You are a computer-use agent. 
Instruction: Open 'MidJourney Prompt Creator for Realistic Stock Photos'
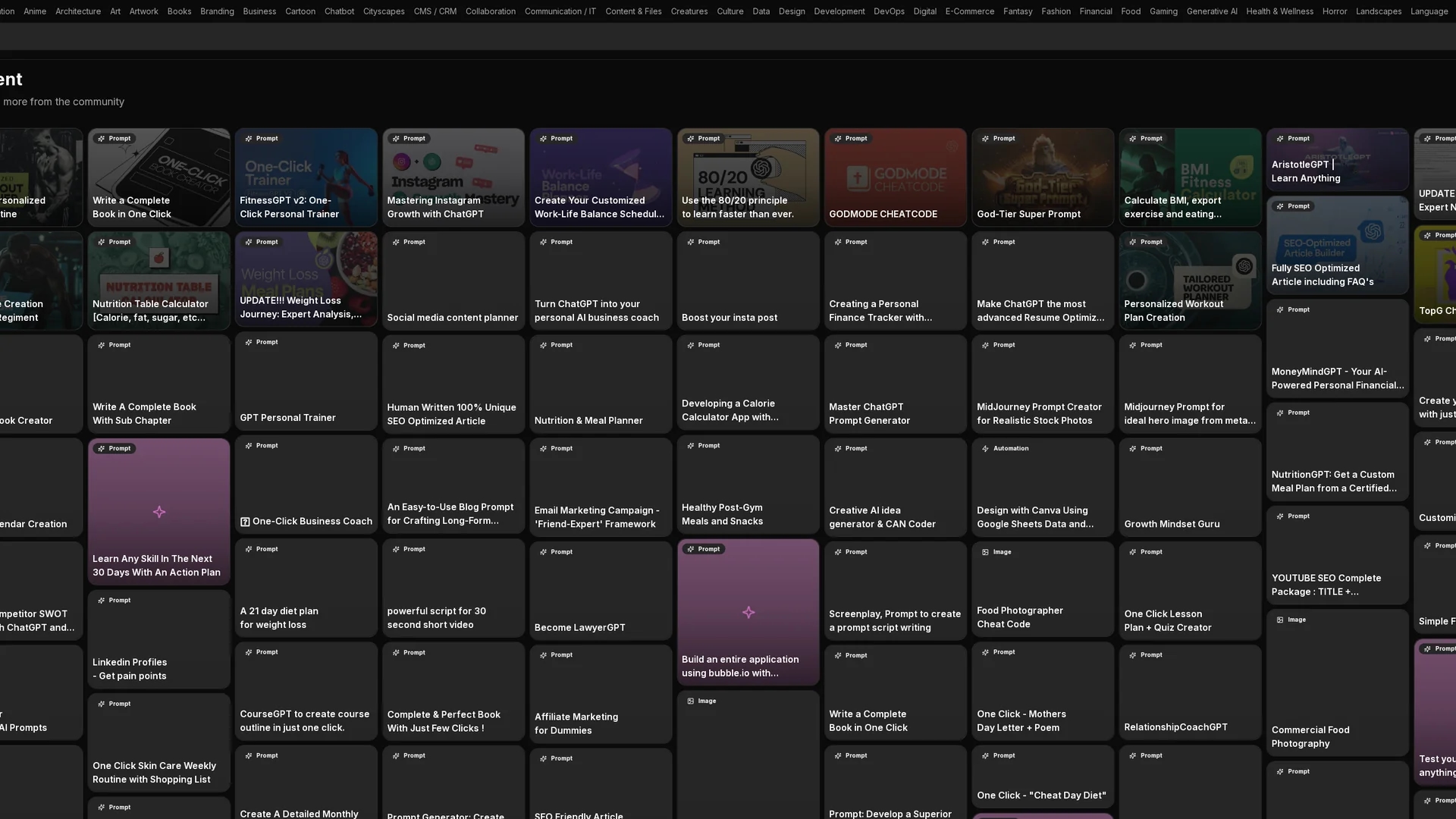1043,384
